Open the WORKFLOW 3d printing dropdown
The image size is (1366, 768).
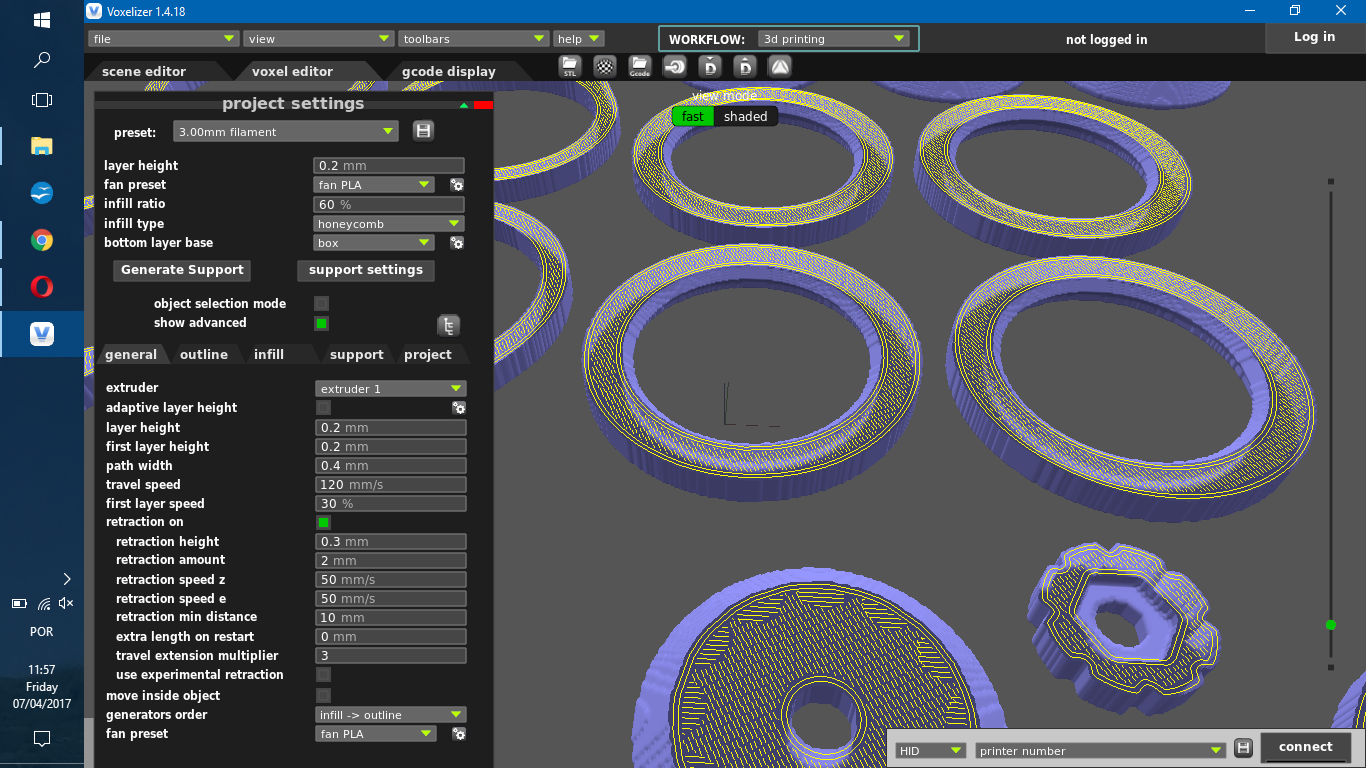pos(833,39)
